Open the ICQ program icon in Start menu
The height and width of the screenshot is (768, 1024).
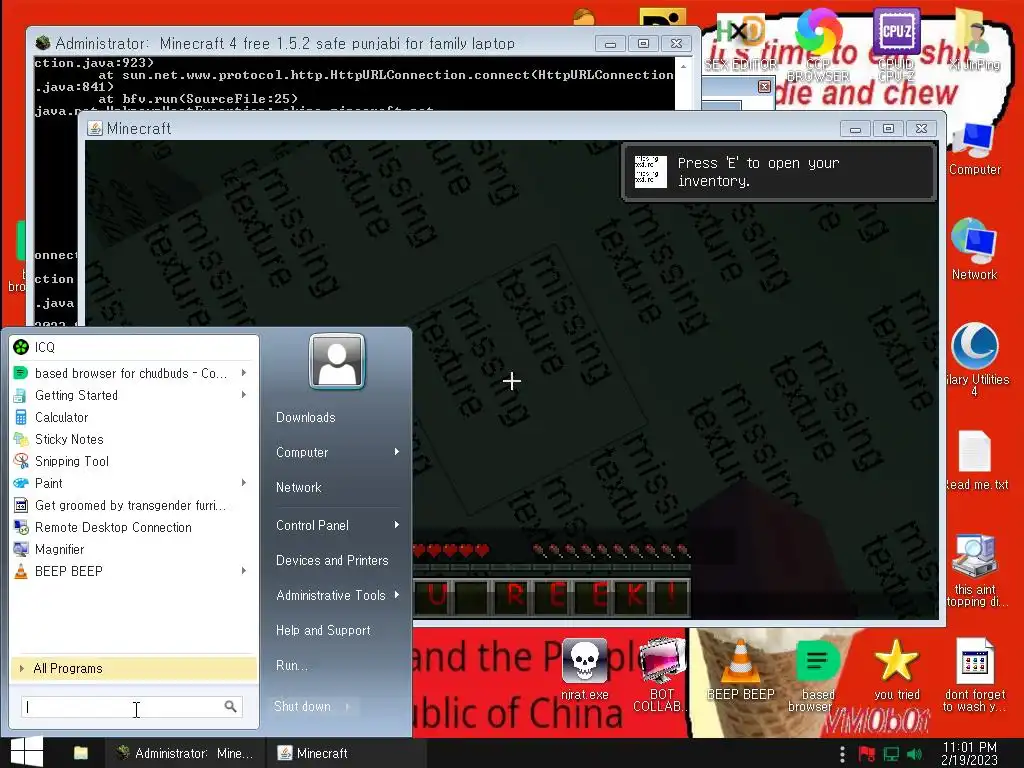21,347
